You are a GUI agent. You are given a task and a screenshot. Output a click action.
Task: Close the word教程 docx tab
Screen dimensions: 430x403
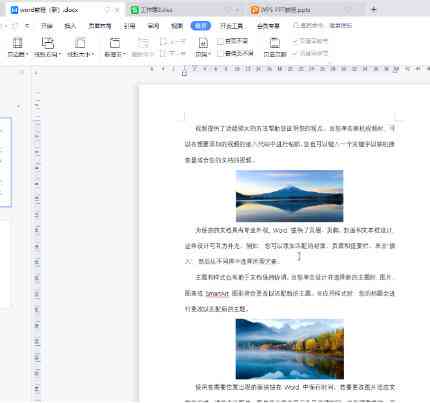(117, 10)
